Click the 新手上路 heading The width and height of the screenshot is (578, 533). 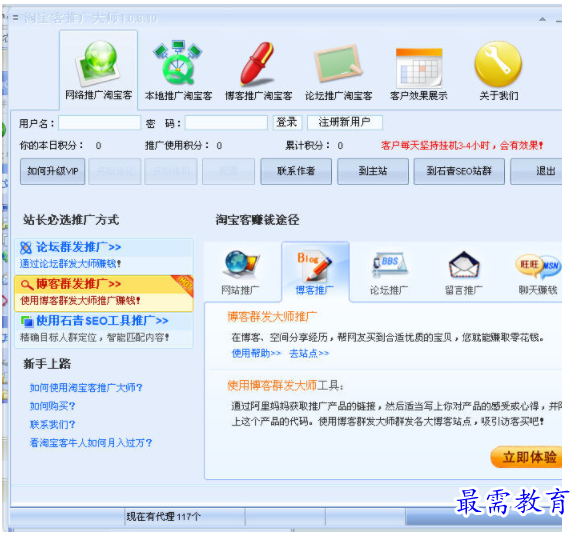click(47, 364)
